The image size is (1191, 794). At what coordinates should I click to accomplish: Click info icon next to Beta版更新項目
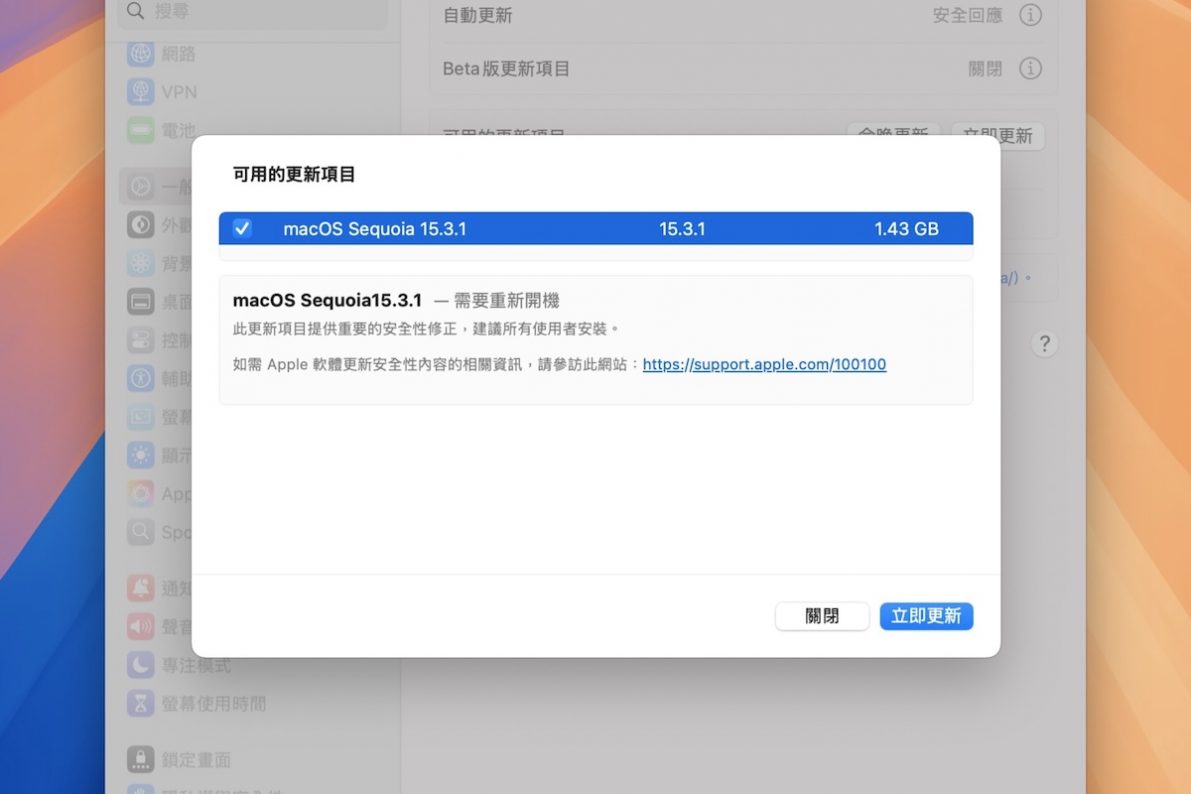1030,69
